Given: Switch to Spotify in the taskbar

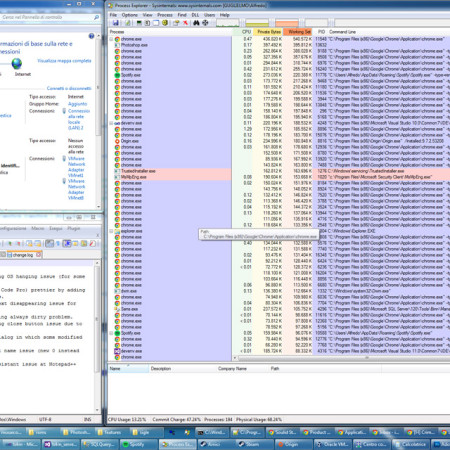Looking at the screenshot, I should pyautogui.click(x=137, y=444).
